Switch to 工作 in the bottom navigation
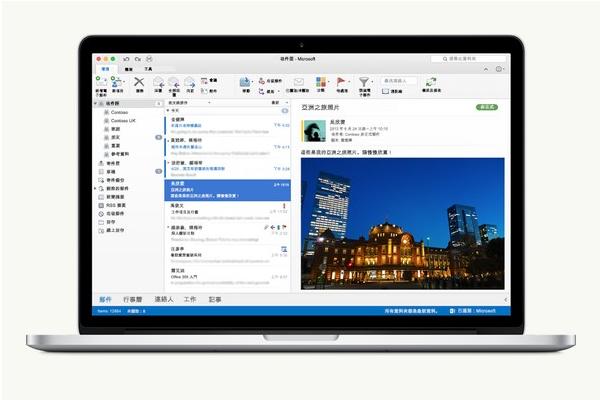The width and height of the screenshot is (600, 400). (x=190, y=299)
